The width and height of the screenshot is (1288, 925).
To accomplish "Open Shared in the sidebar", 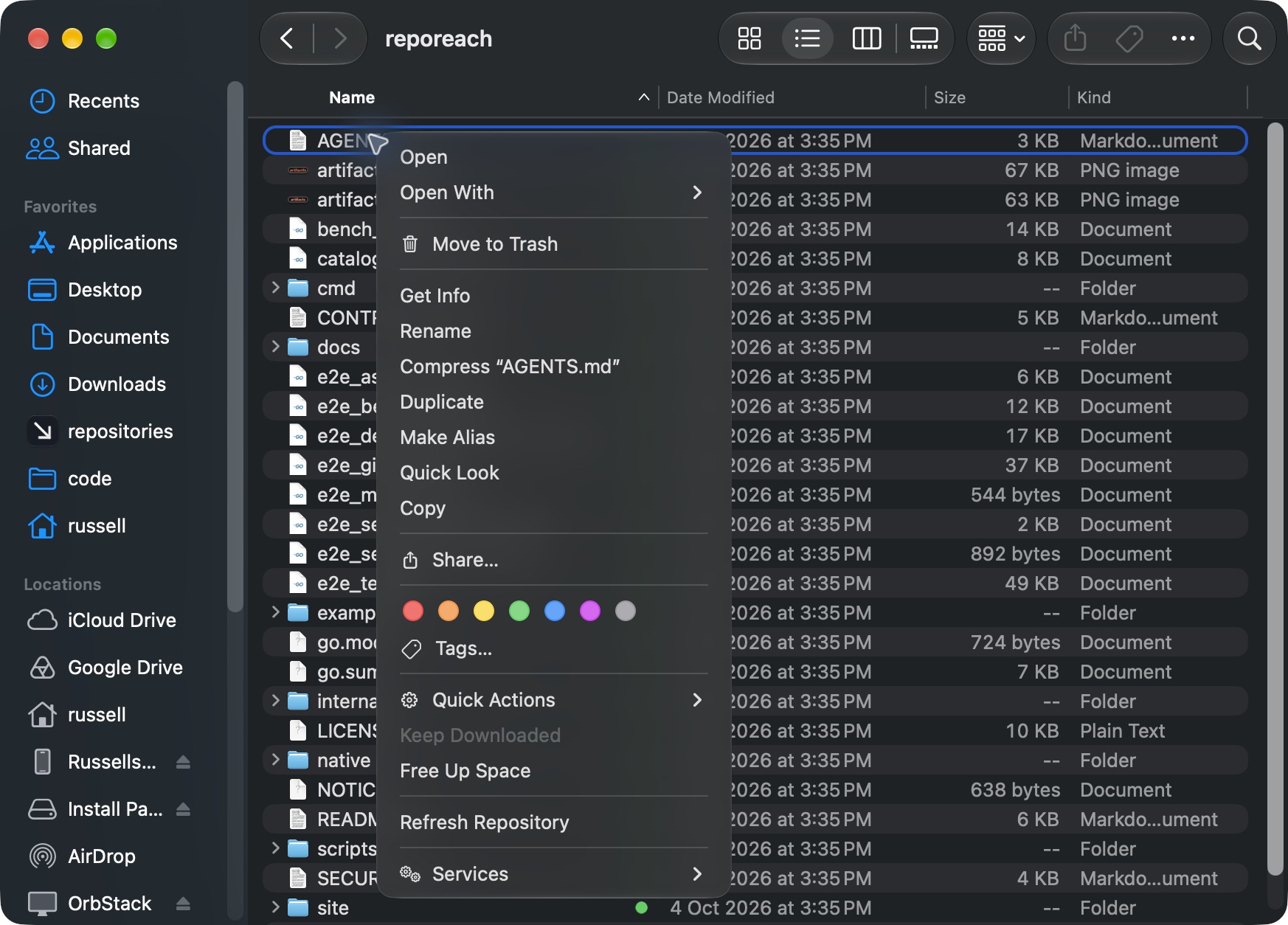I will click(78, 148).
